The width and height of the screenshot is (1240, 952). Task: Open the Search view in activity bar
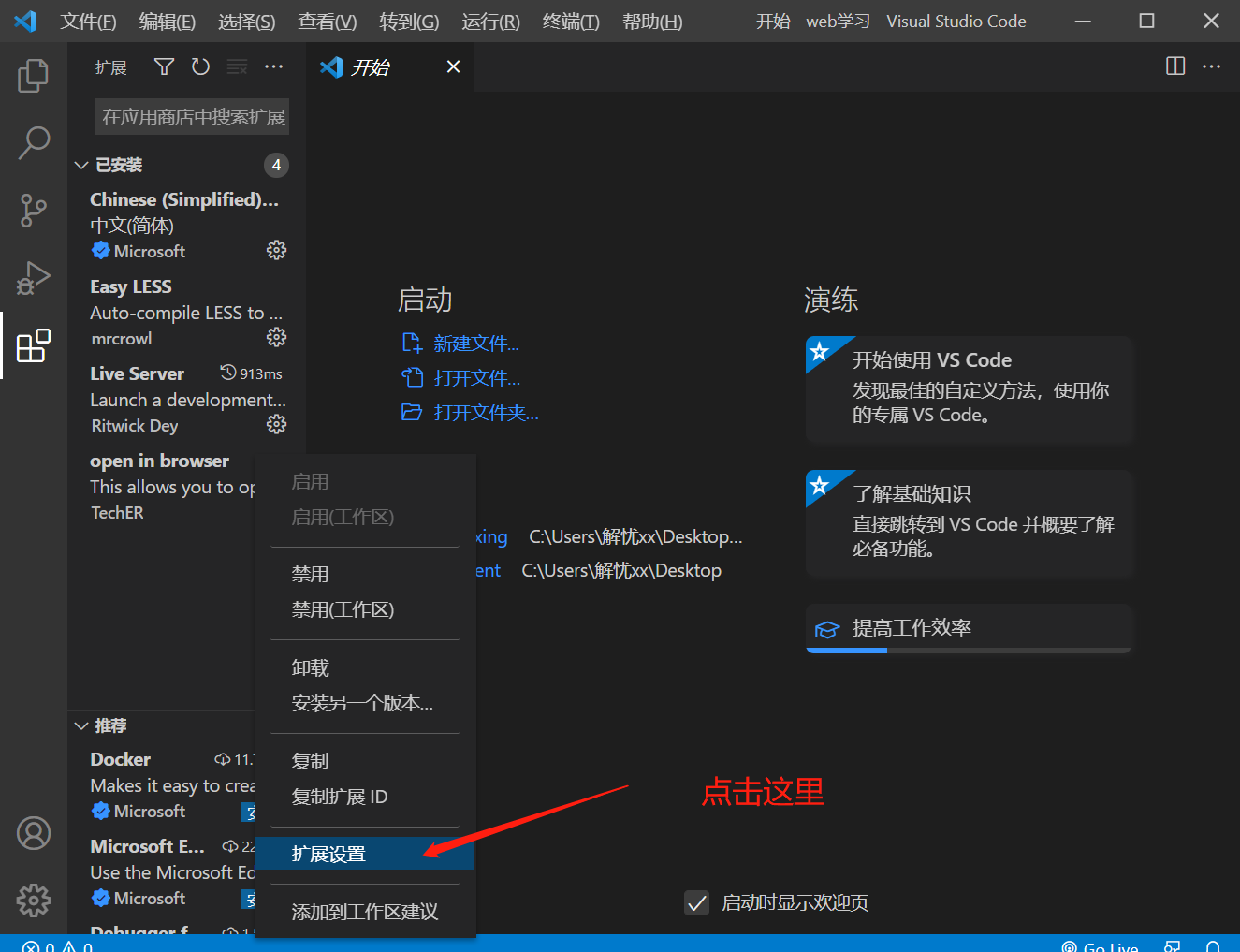pyautogui.click(x=34, y=143)
